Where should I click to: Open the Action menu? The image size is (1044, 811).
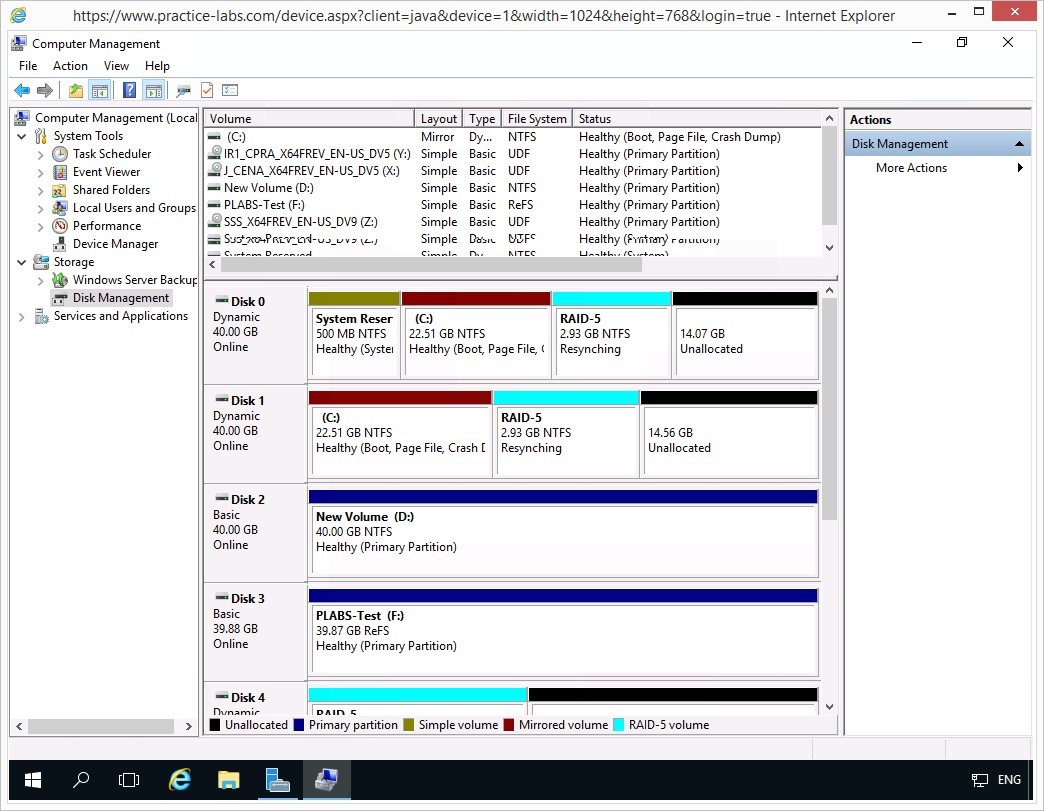click(x=70, y=66)
